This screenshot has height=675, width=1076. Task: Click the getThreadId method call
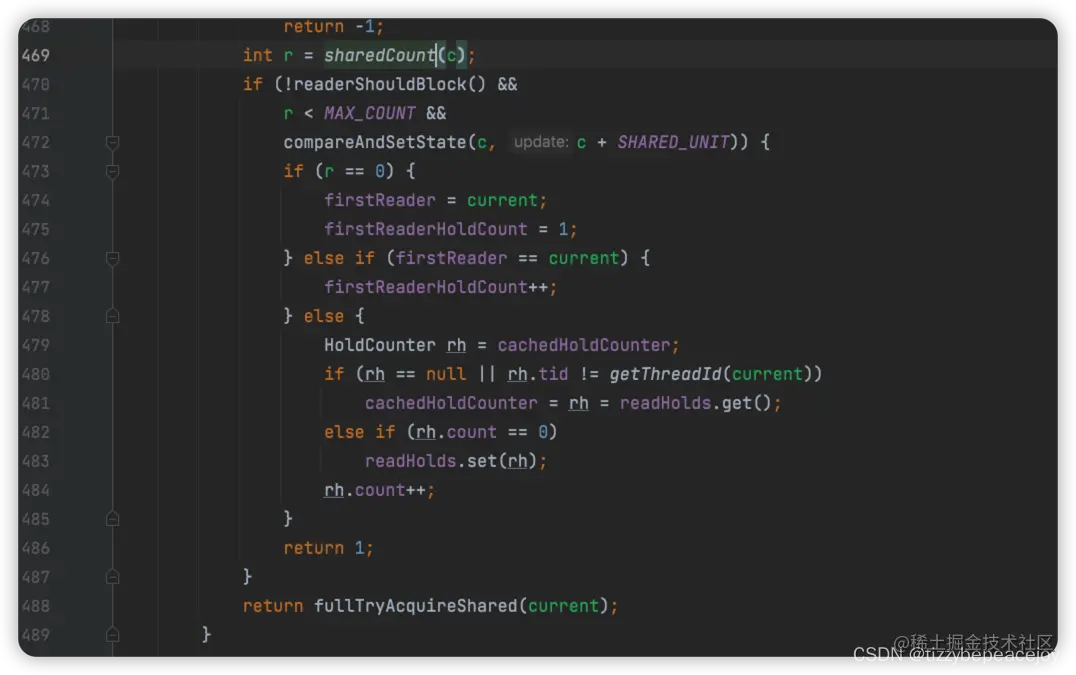pyautogui.click(x=664, y=375)
